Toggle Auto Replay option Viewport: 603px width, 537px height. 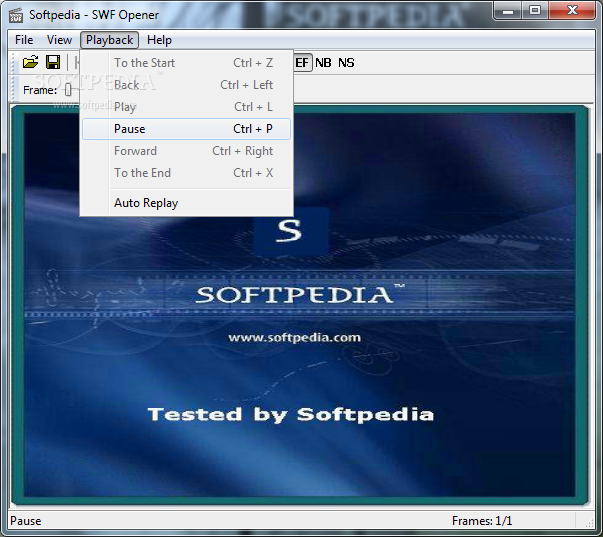(186, 203)
